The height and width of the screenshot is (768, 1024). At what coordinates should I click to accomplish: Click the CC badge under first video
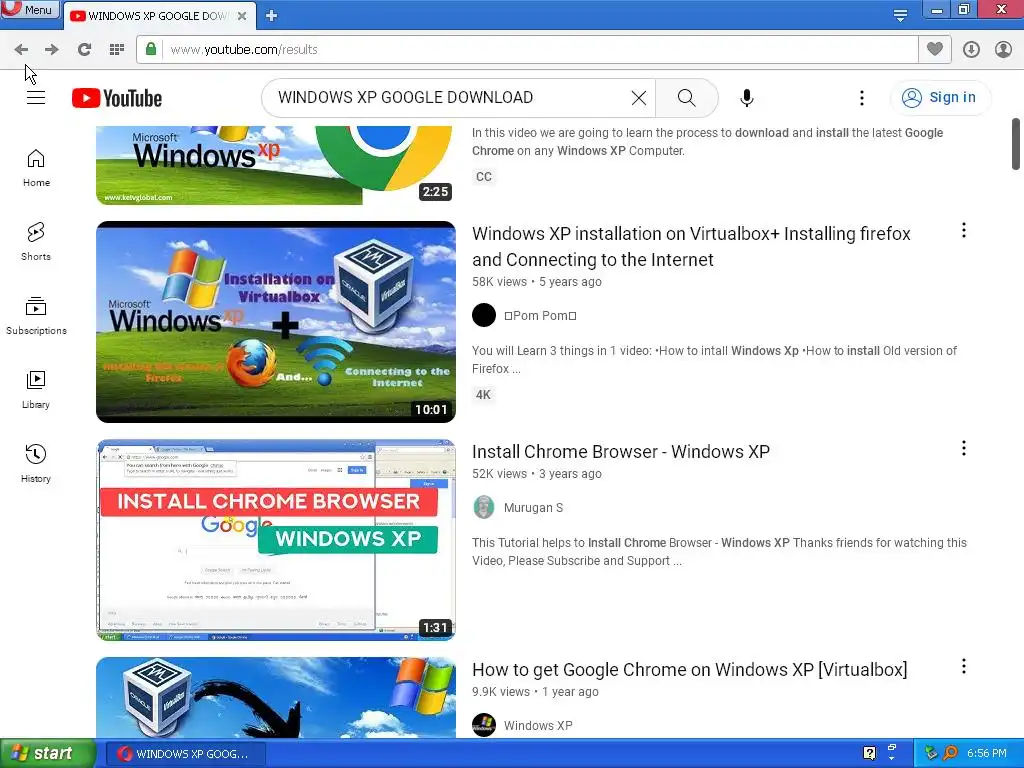(483, 176)
